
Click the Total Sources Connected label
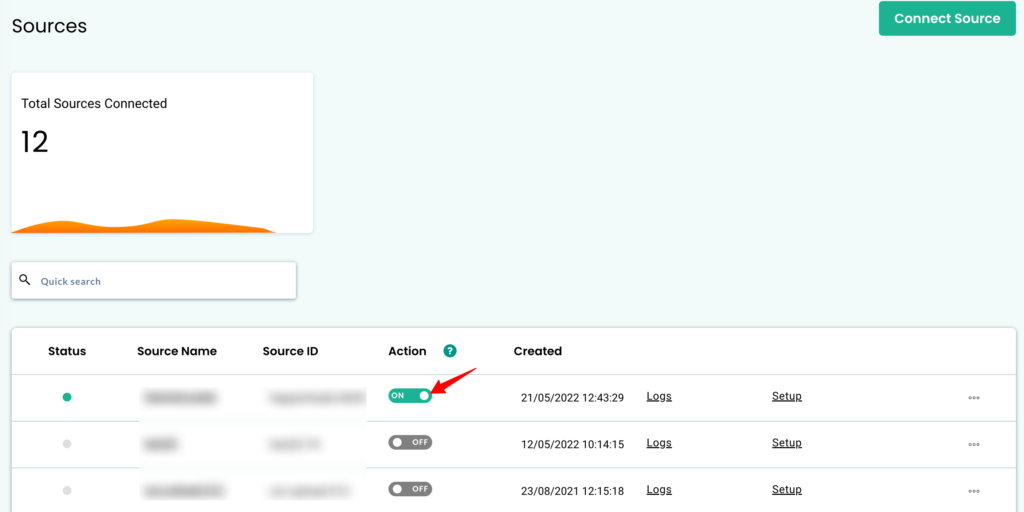click(x=94, y=103)
